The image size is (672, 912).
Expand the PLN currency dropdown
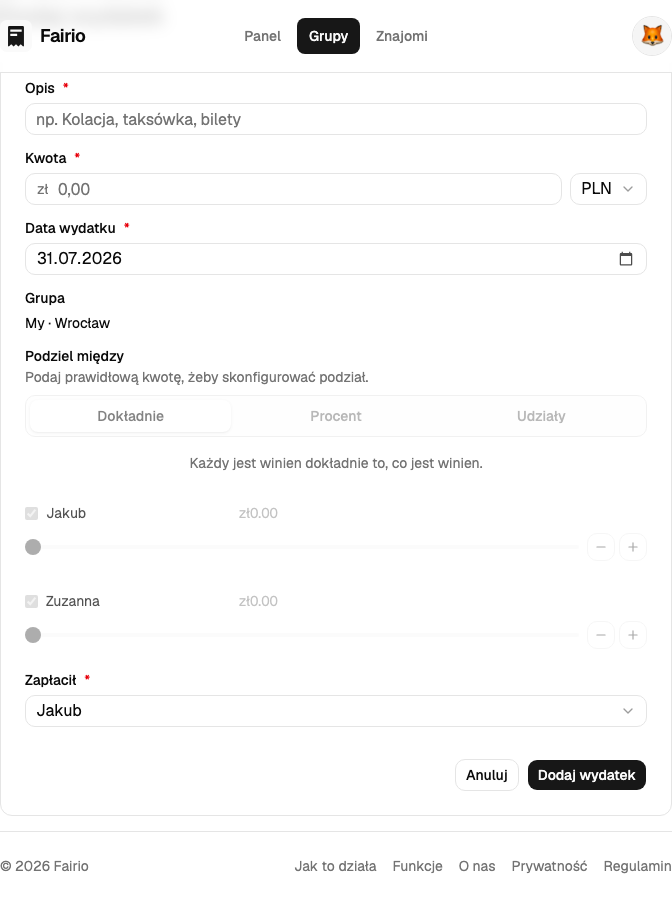[608, 189]
